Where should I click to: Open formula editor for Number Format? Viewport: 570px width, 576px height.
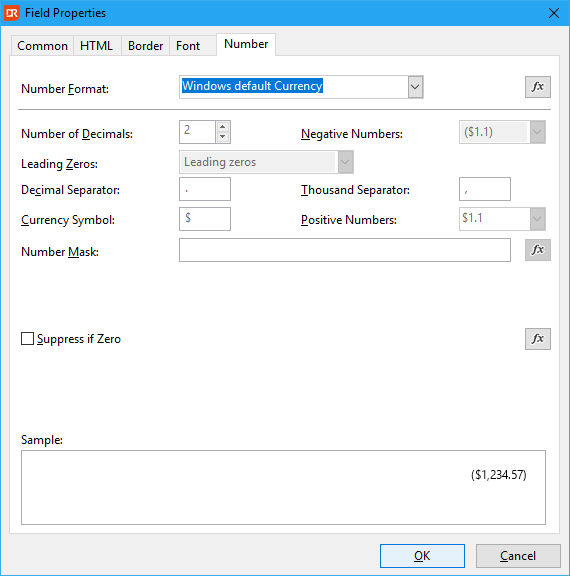[538, 87]
